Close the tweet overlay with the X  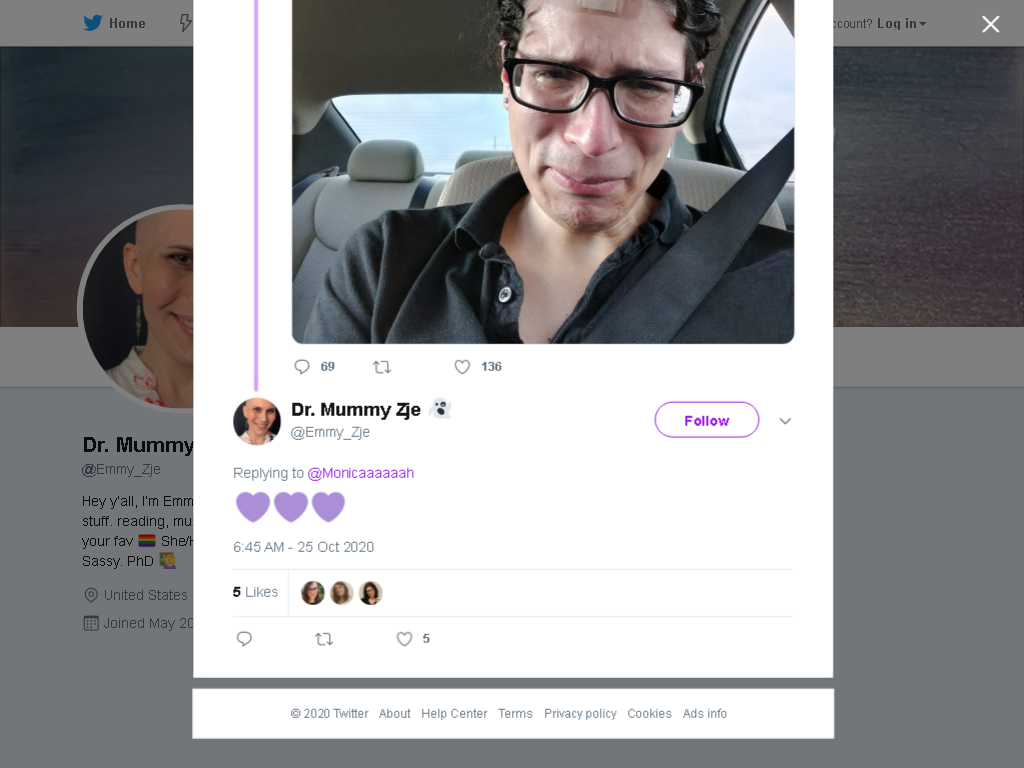click(991, 24)
